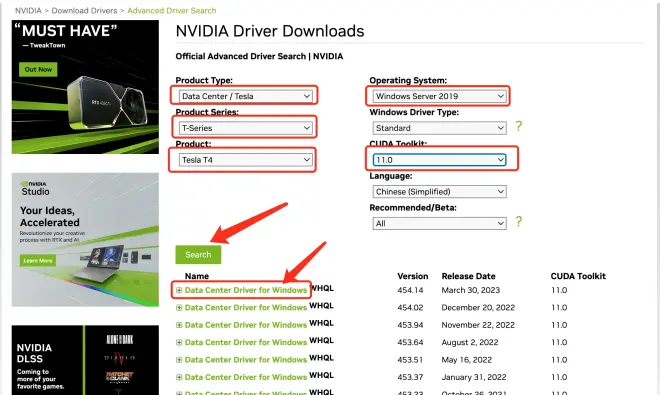Go to NVIDIA breadcrumb link
660x395 pixels.
[28, 11]
